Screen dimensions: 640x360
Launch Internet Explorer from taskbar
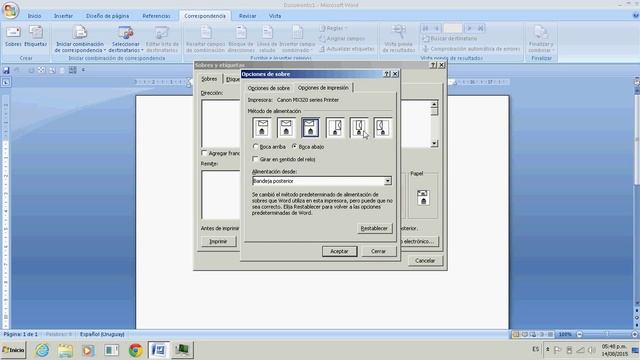tap(42, 350)
